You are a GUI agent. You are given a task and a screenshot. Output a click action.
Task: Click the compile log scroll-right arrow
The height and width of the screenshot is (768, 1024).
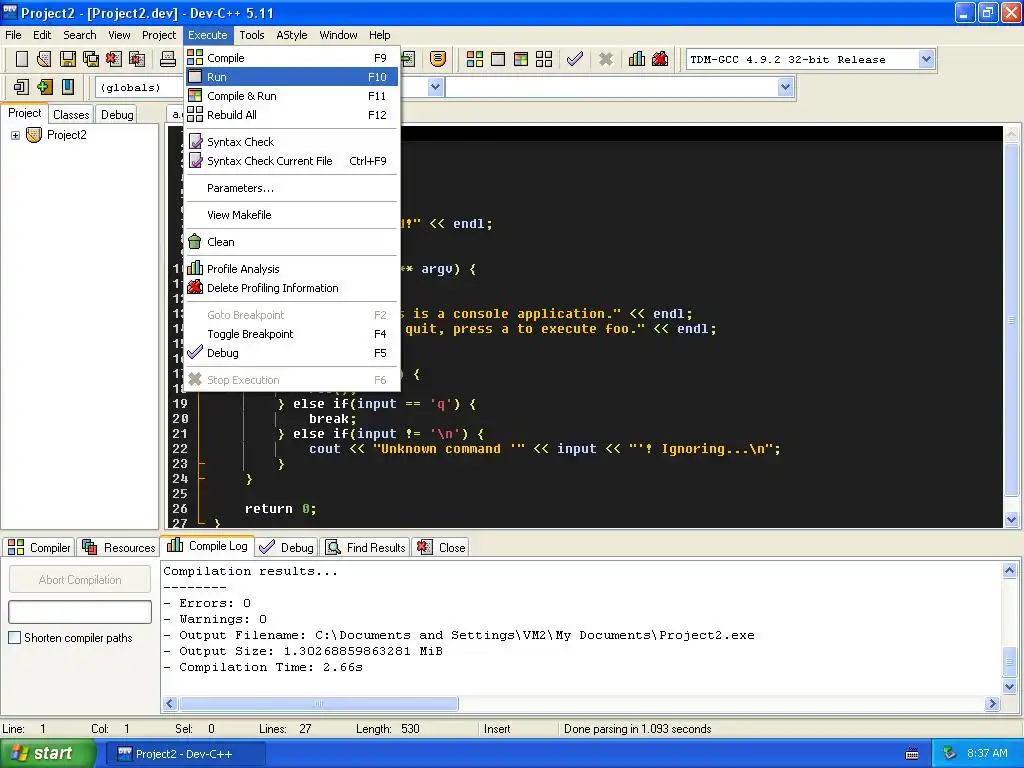tap(993, 703)
